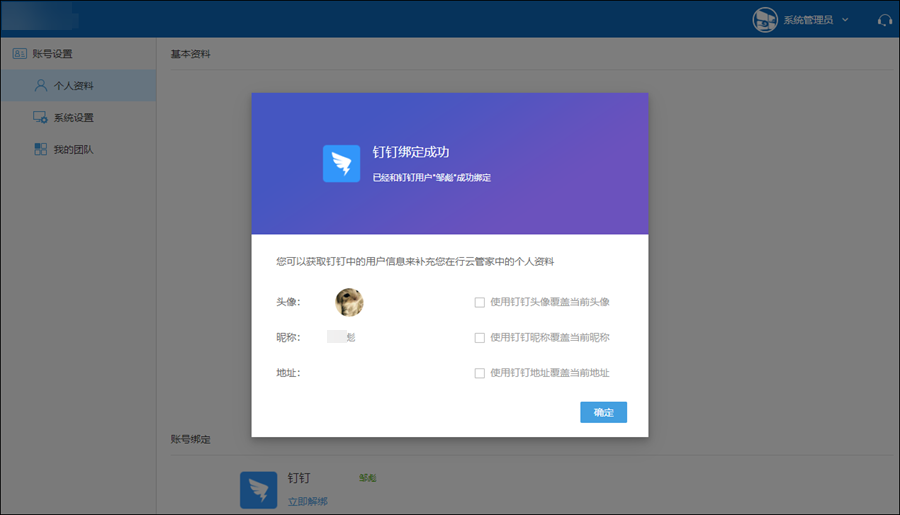Click the 头像: label in dialog

click(288, 302)
